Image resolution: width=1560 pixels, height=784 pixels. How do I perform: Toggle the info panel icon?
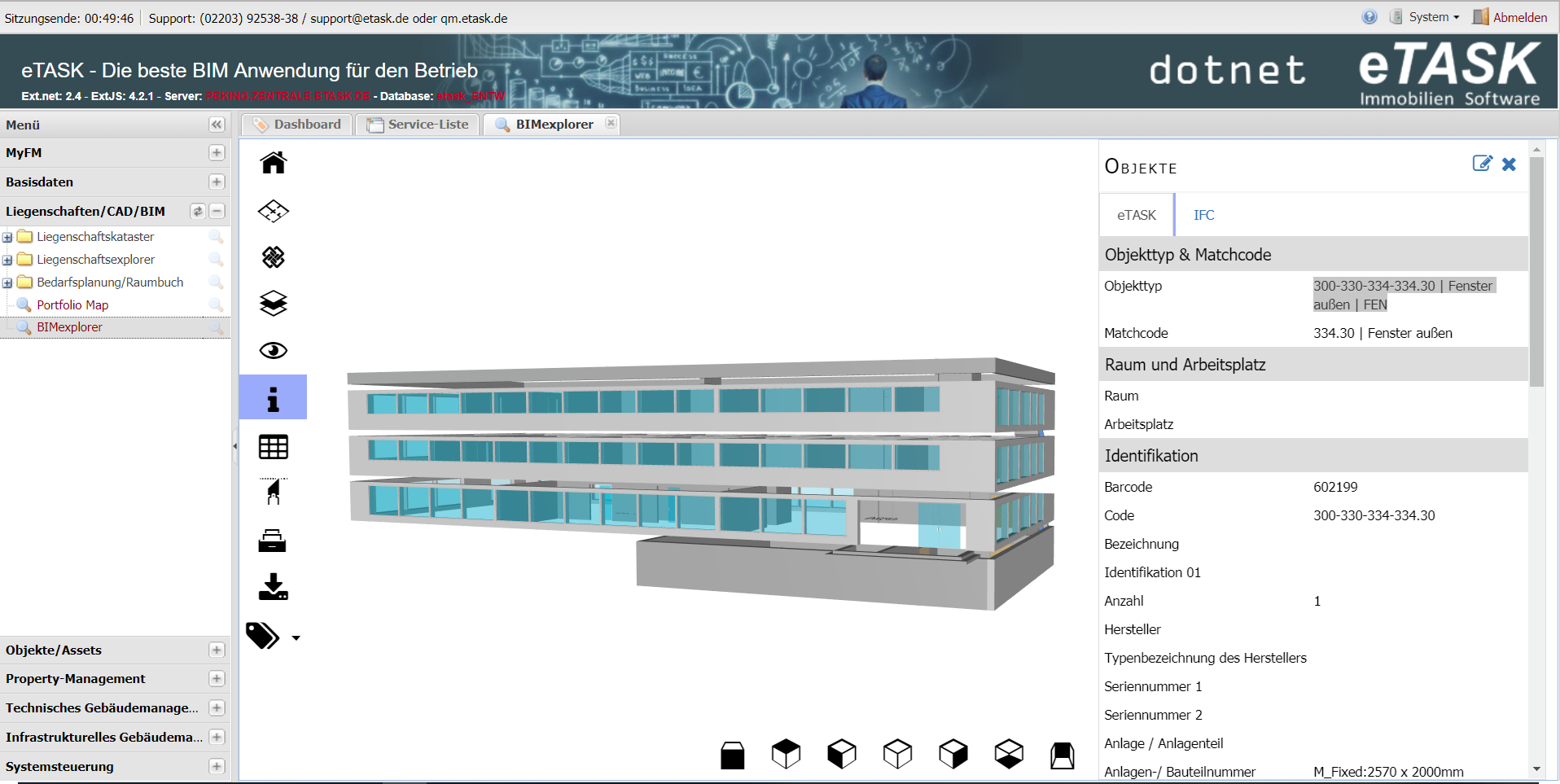coord(274,397)
